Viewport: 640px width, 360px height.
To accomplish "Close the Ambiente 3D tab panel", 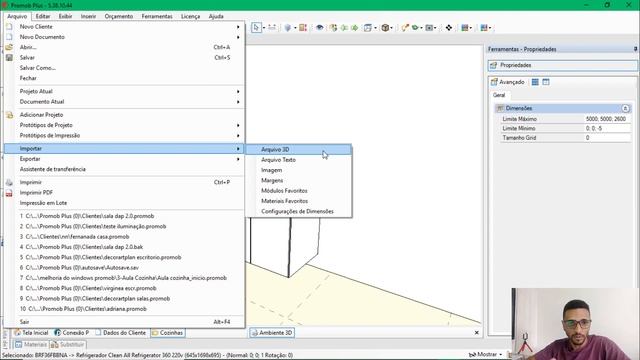I will [476, 333].
